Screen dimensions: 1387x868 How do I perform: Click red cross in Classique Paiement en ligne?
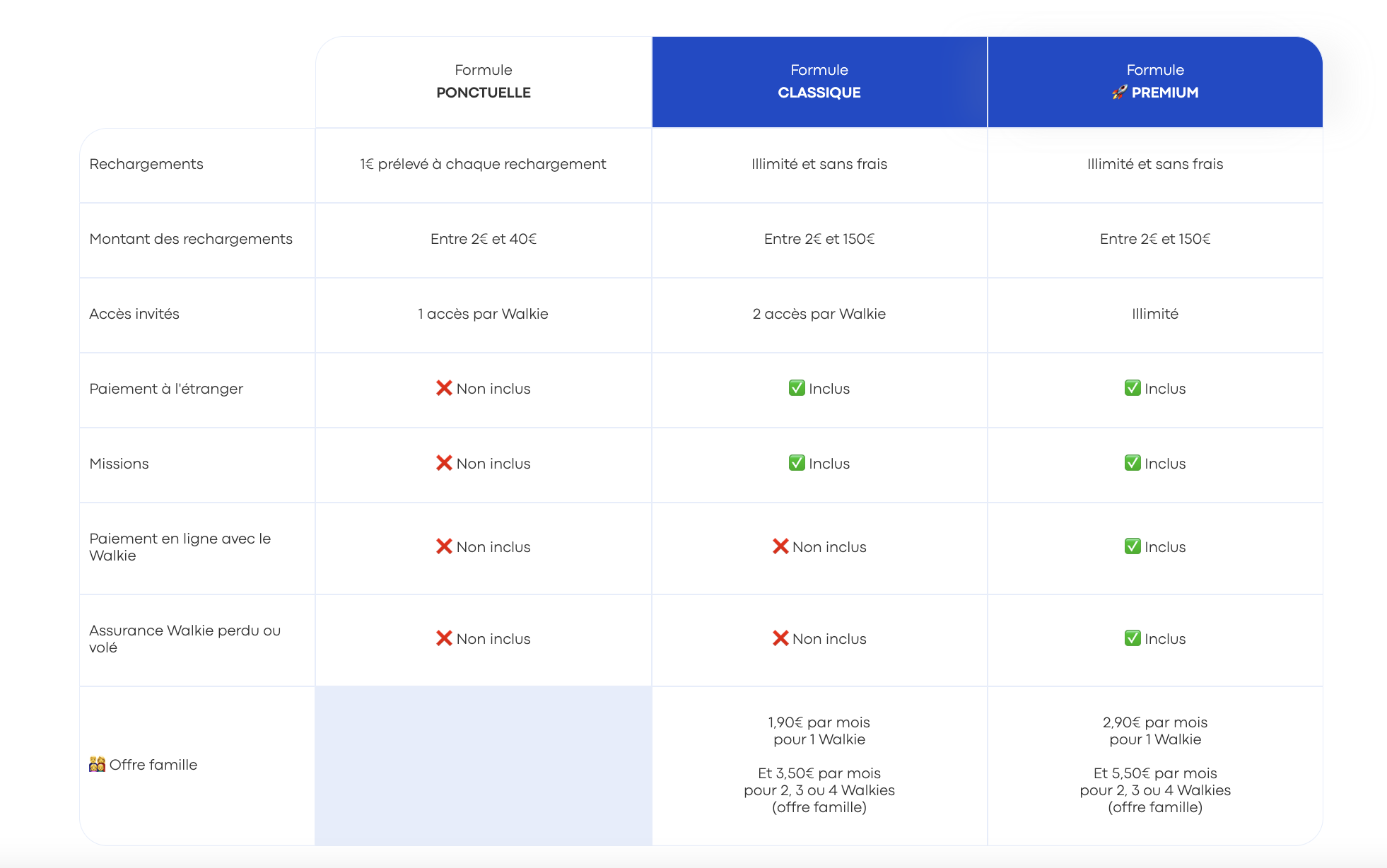point(780,546)
